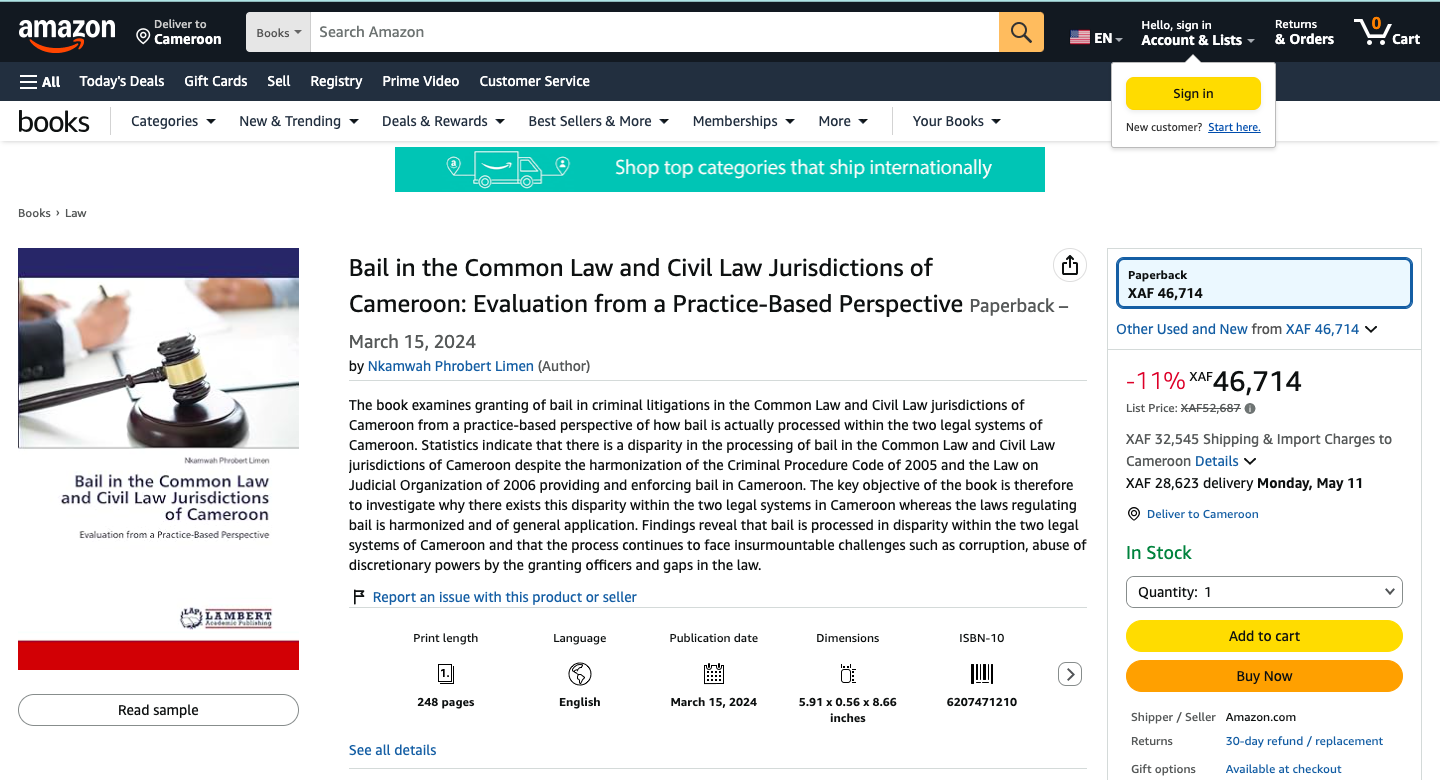Open the shopping cart icon
Viewport: 1440px width, 780px height.
pyautogui.click(x=1386, y=32)
